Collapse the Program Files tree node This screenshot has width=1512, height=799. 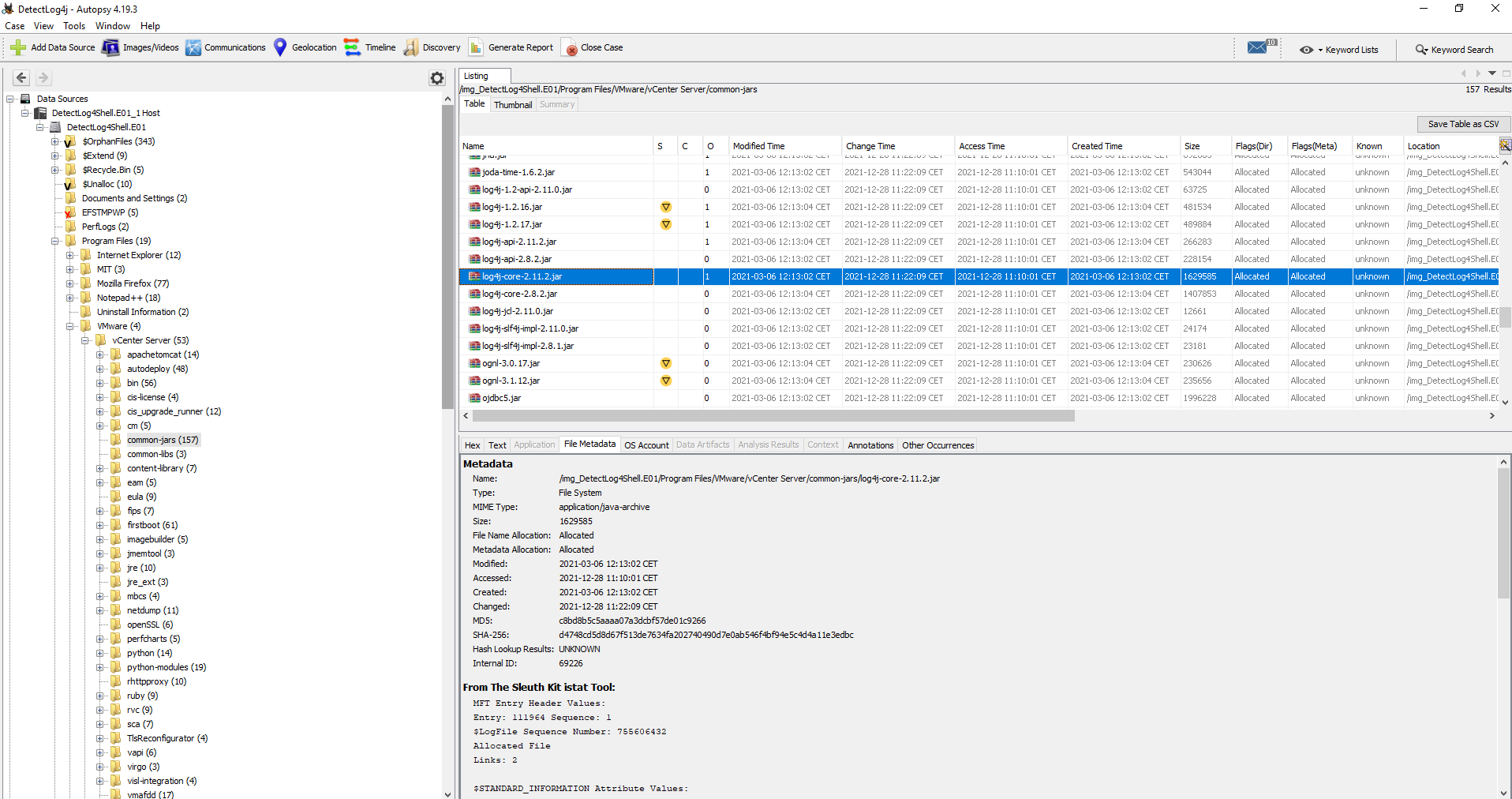pos(55,241)
